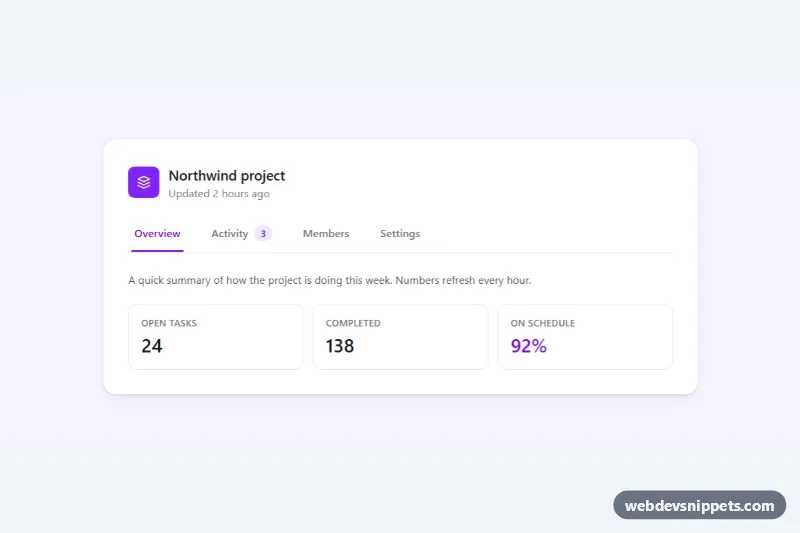Image resolution: width=800 pixels, height=533 pixels.
Task: Click the 92% On Schedule value
Action: (x=529, y=346)
